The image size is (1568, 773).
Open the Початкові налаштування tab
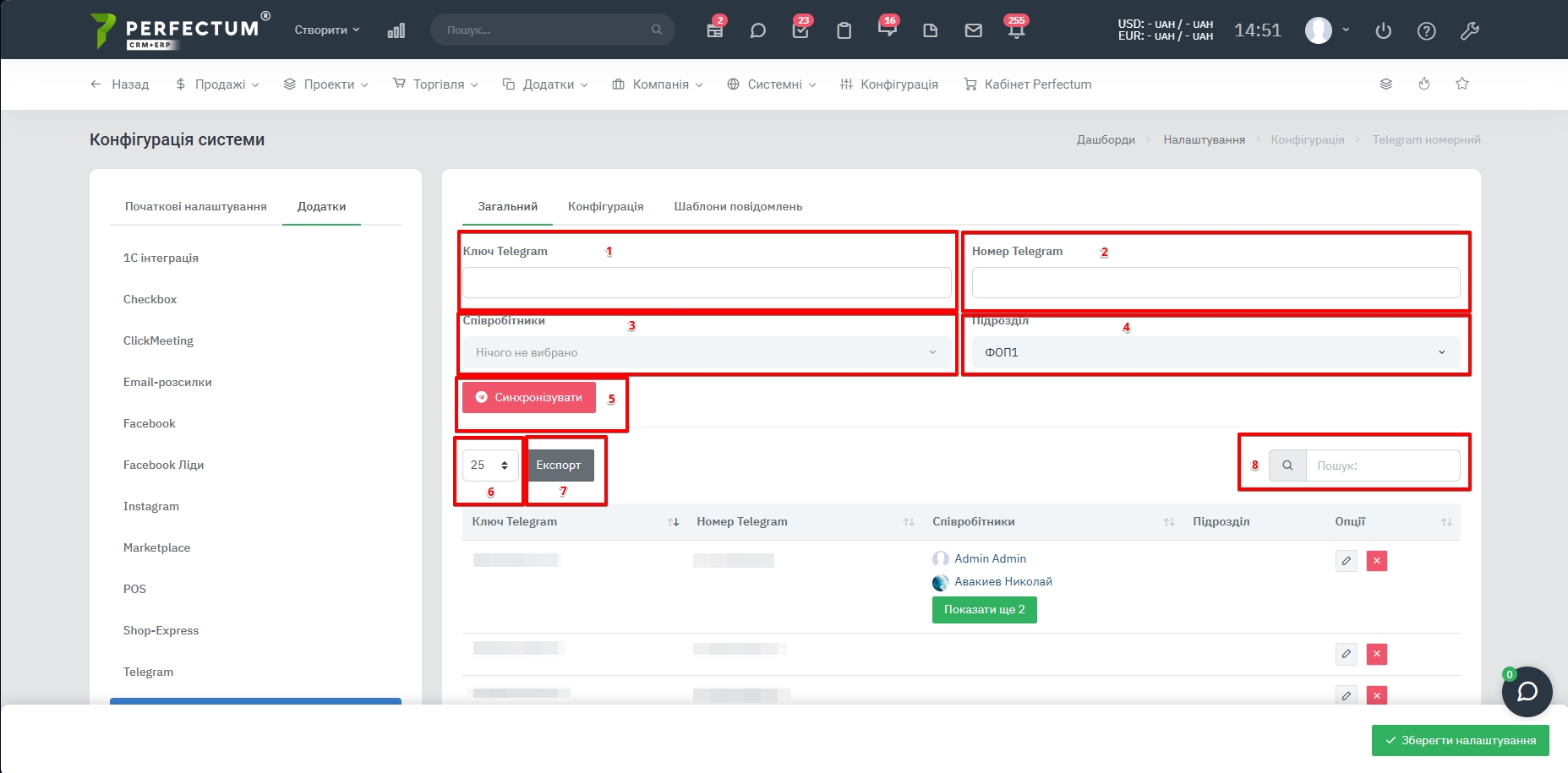pyautogui.click(x=195, y=206)
